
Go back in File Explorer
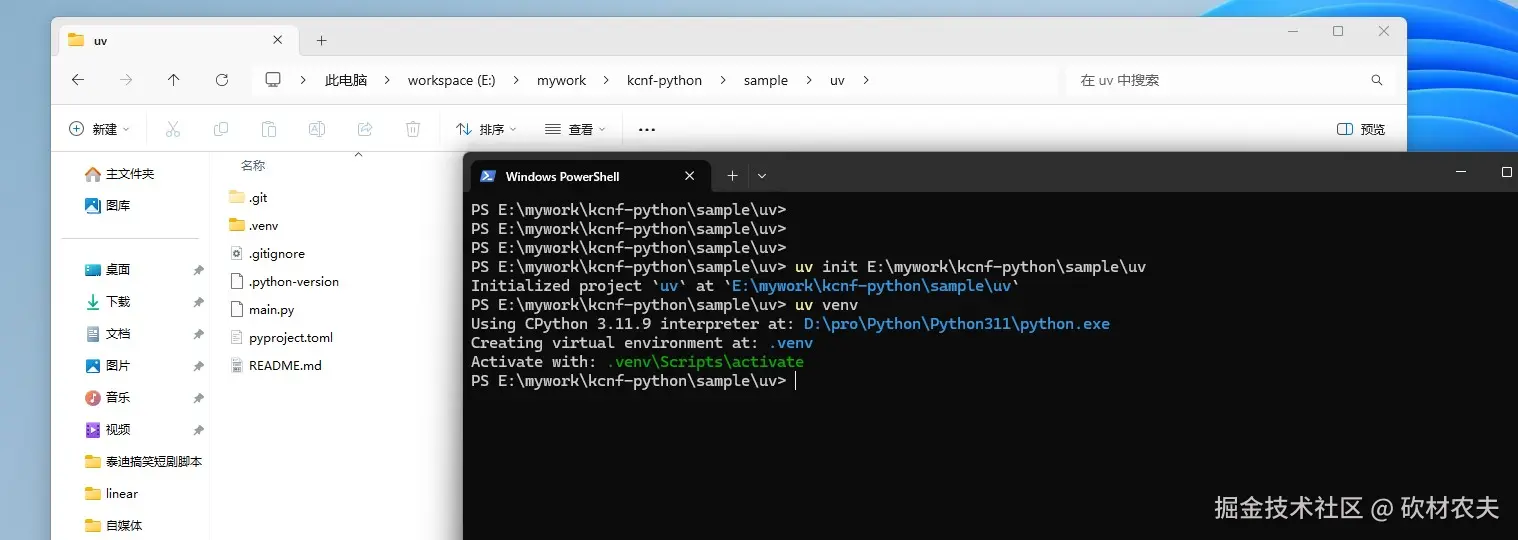click(x=78, y=80)
